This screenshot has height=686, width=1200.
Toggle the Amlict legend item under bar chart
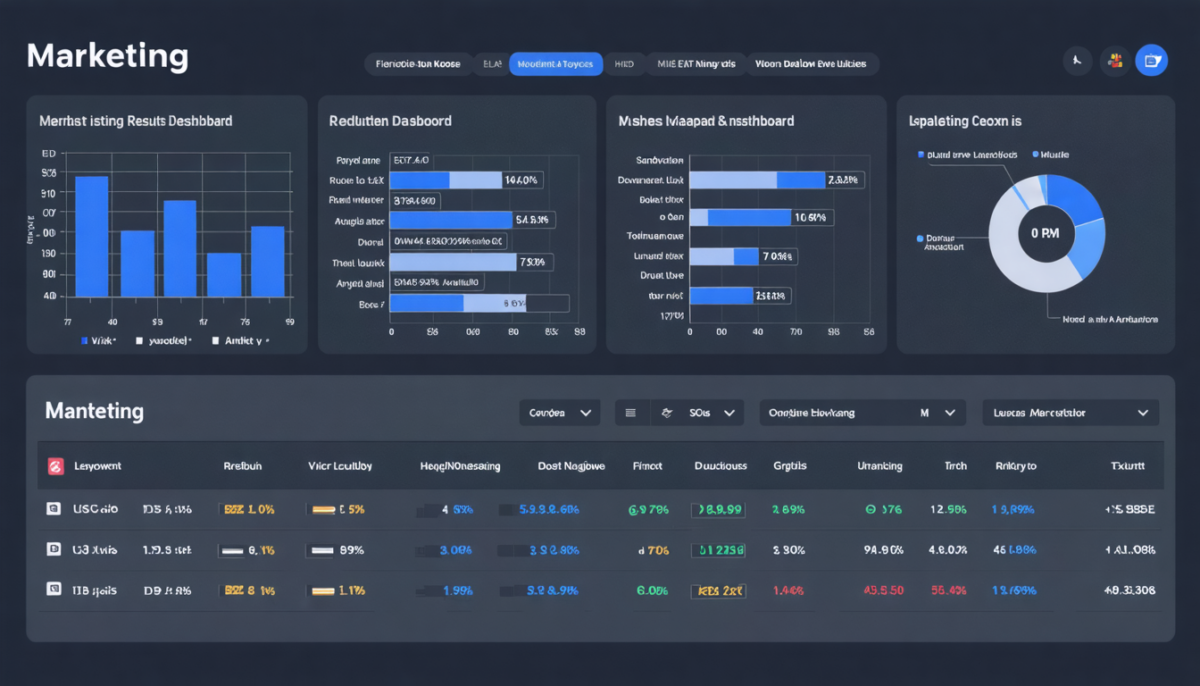coord(240,340)
